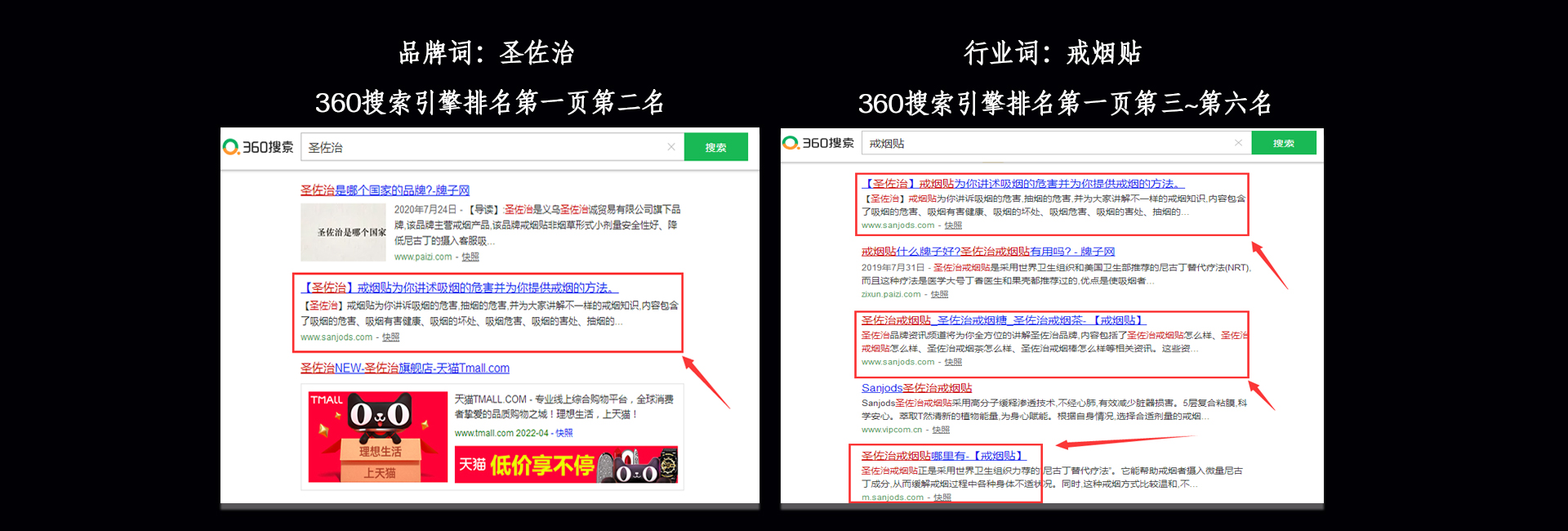Viewport: 1568px width, 531px height.
Task: Open result 戒烟贴什么牌子好?圣佐治戒烟贴有用吗?-牌子网
Action: [988, 252]
